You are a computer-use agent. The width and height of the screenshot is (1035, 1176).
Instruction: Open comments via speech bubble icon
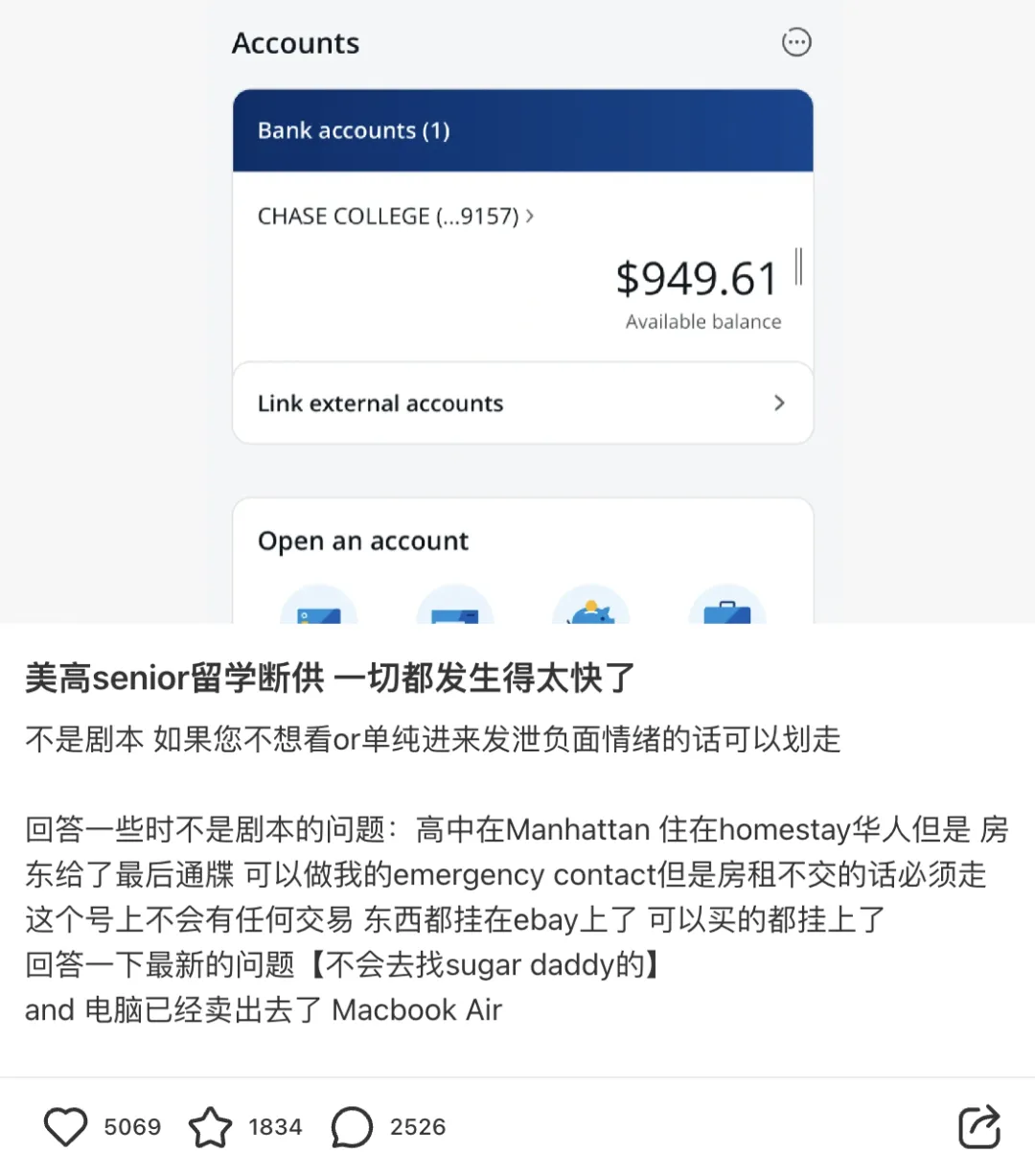(x=352, y=1126)
